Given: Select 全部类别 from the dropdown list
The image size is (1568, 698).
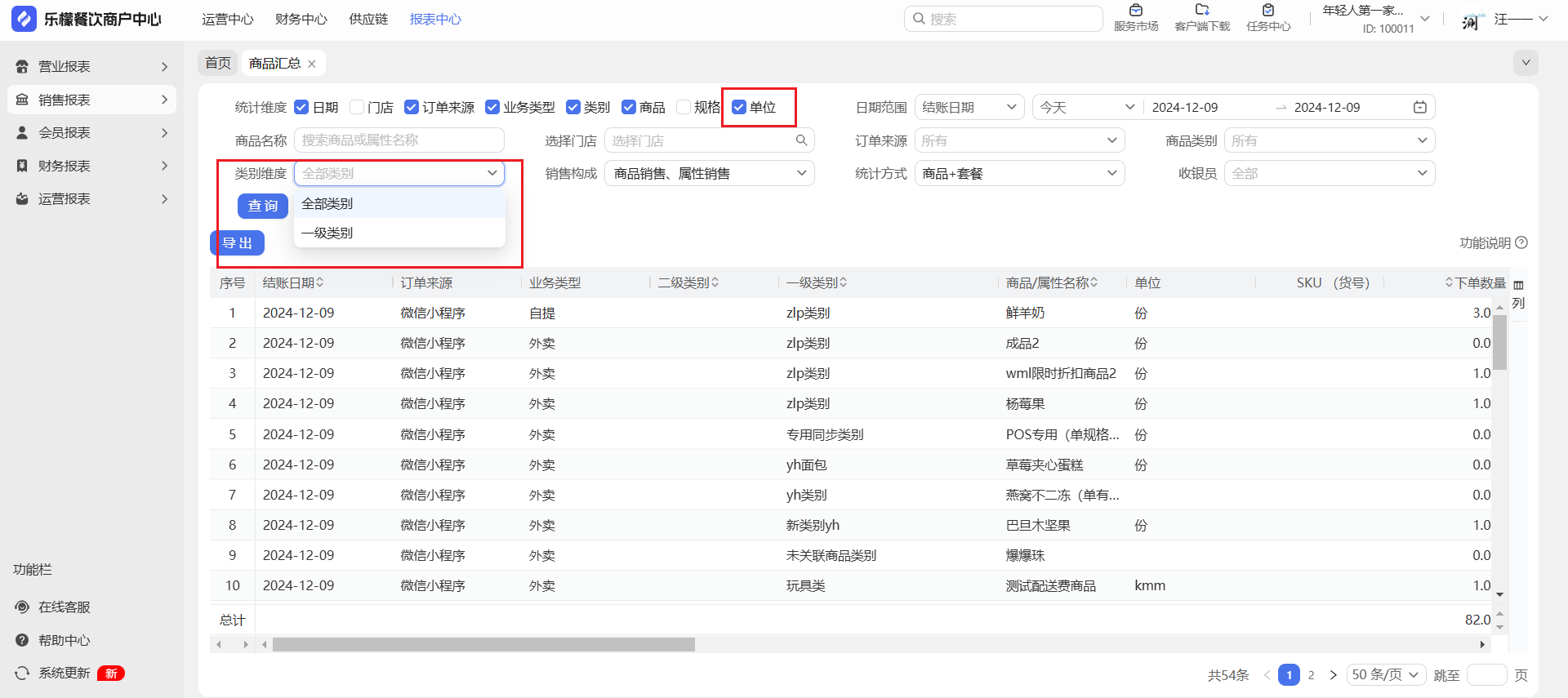Looking at the screenshot, I should (x=399, y=203).
